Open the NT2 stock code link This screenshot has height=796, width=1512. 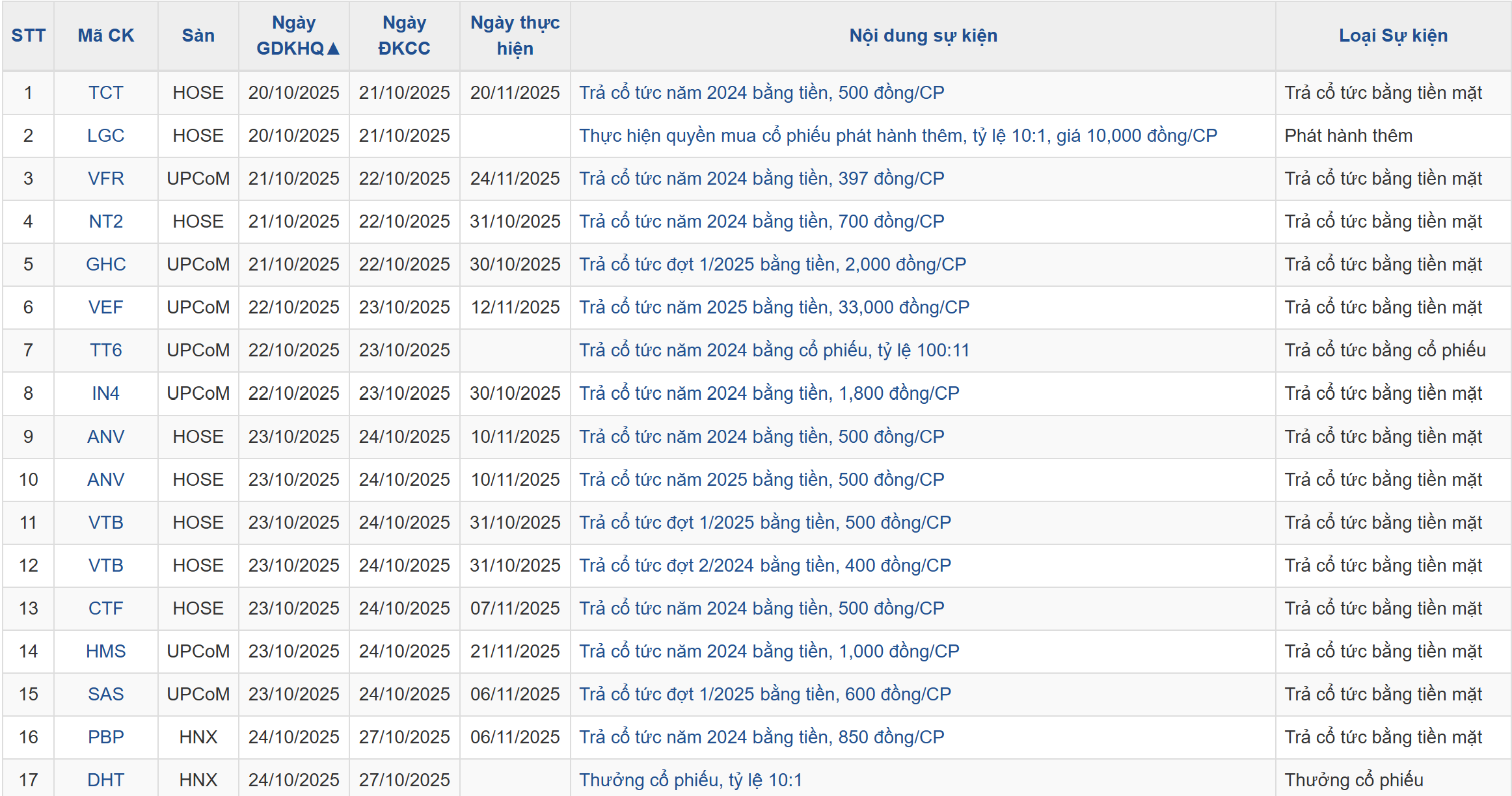[105, 221]
